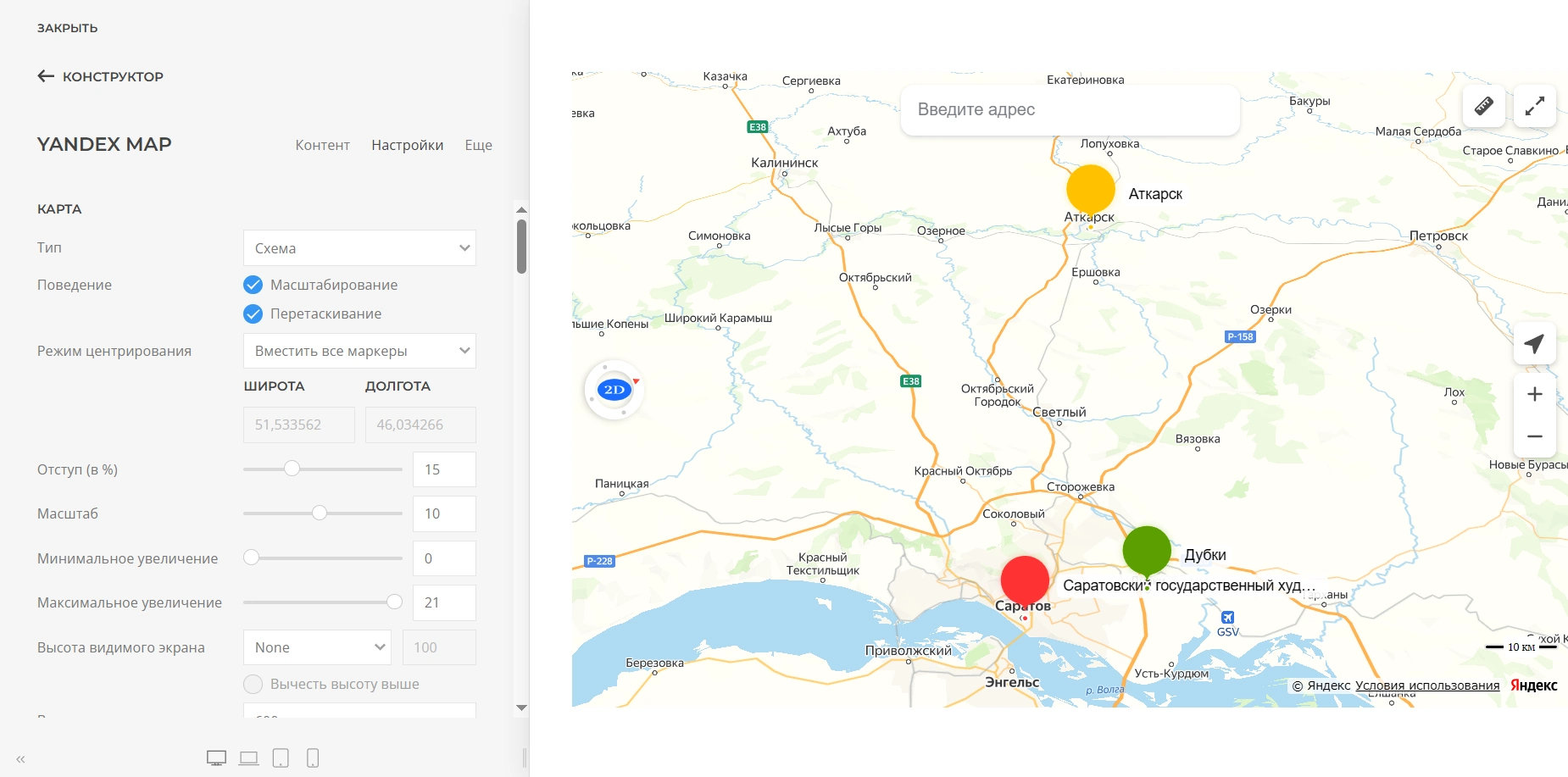This screenshot has width=1568, height=777.
Task: Open the Еще tab
Action: tap(478, 145)
